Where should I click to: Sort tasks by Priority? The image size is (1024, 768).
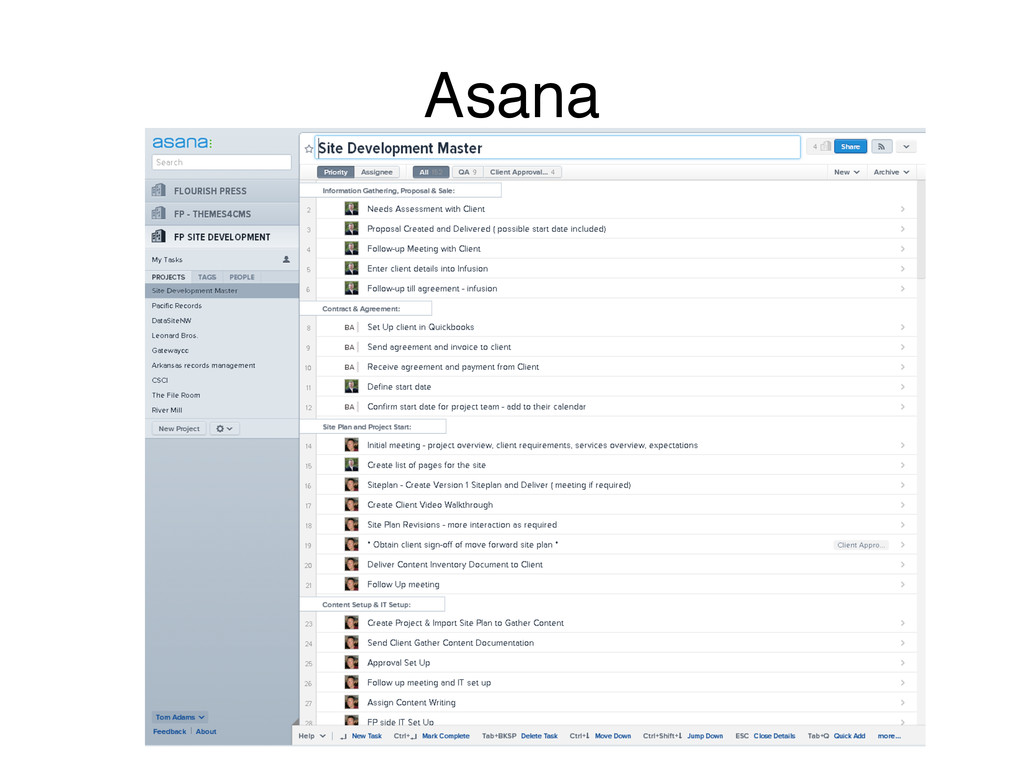[336, 172]
